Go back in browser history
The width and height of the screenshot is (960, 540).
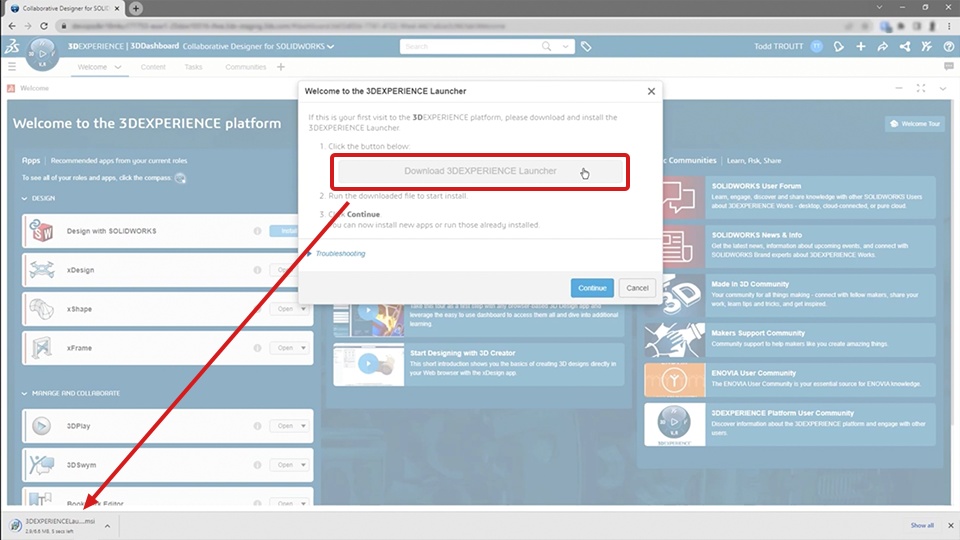coord(12,26)
